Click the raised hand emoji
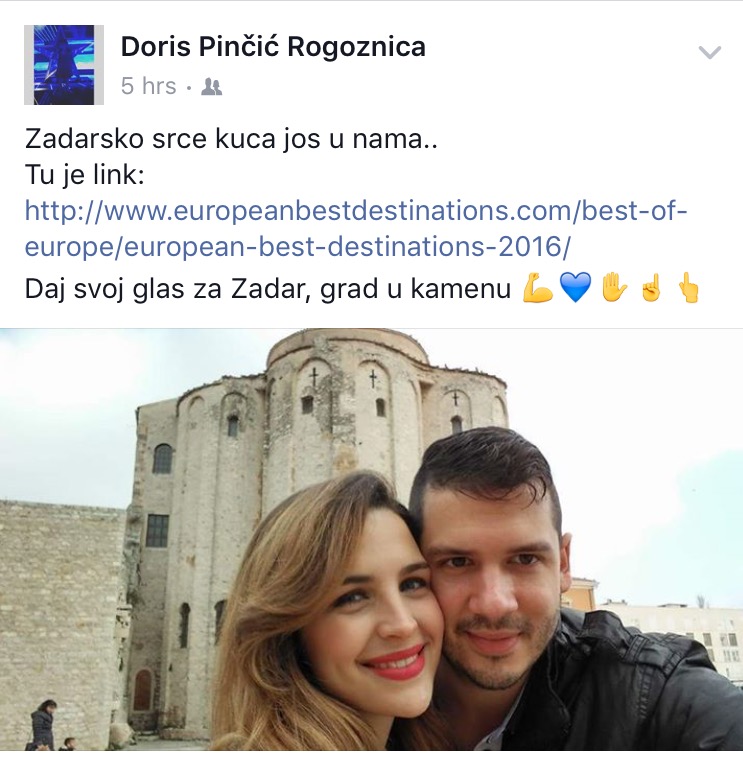743x757 pixels. 613,287
